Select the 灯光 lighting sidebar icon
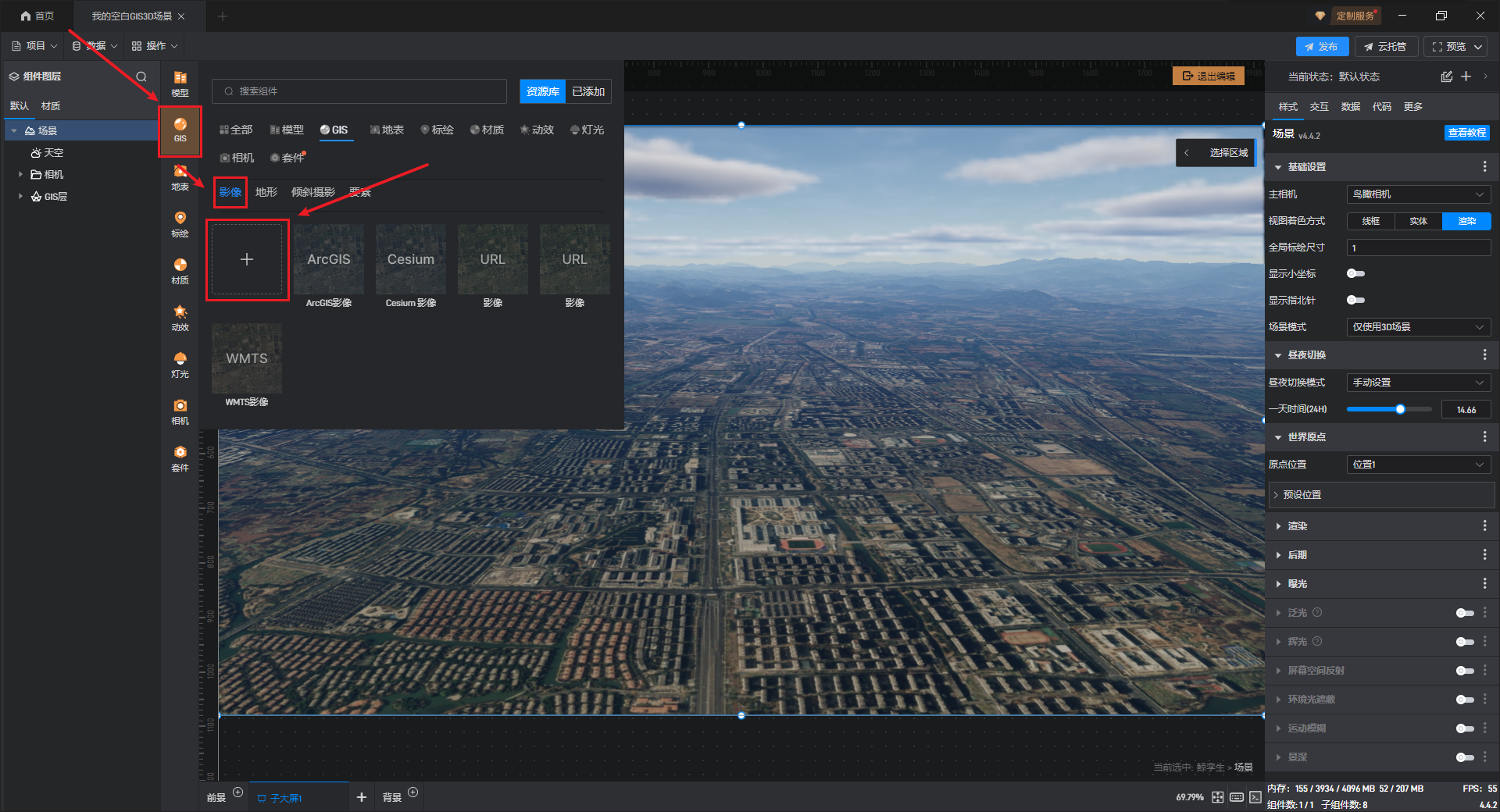 (180, 365)
